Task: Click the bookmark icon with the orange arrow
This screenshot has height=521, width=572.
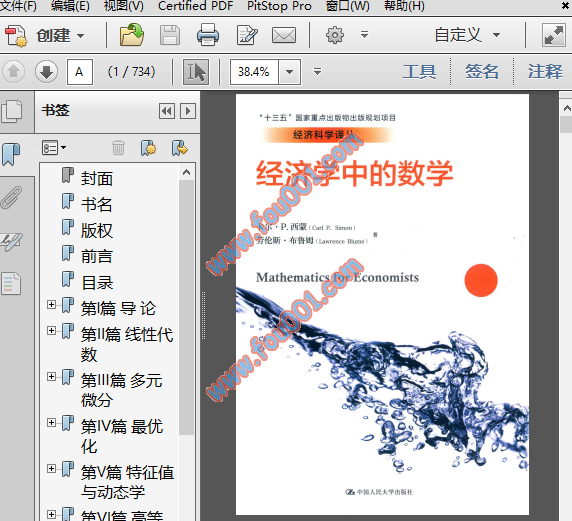Action: [x=179, y=148]
